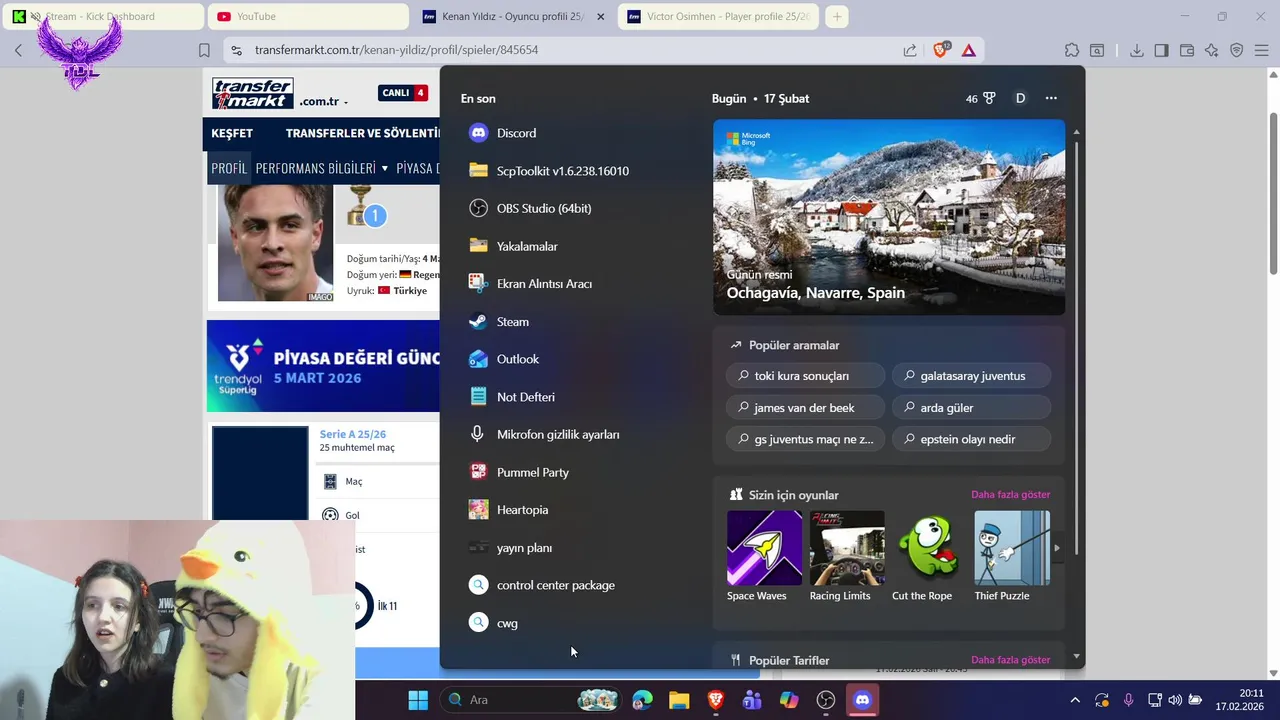Open the D account avatar
The image size is (1280, 720).
point(1020,98)
